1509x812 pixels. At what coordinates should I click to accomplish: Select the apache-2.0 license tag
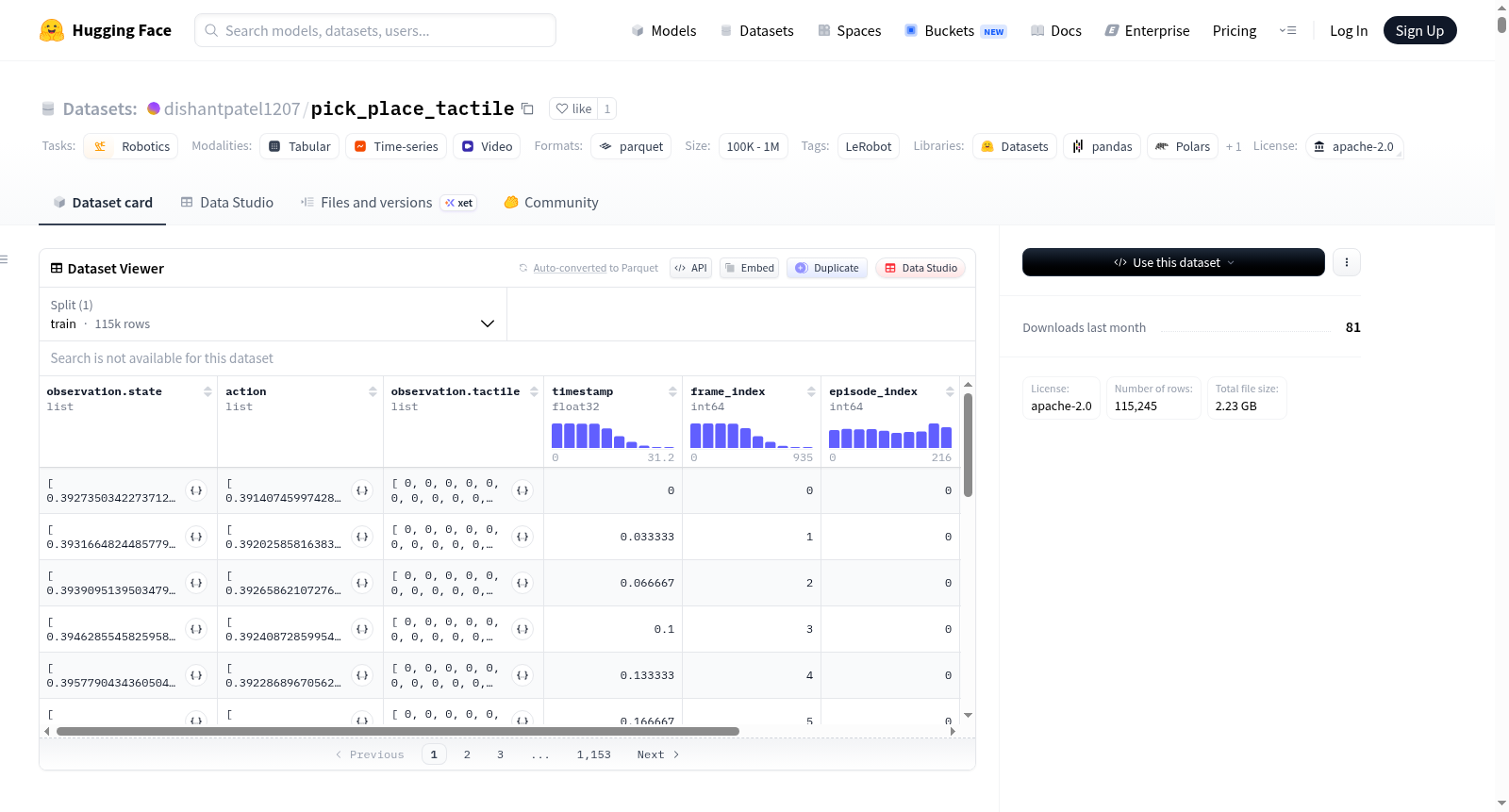point(1354,146)
